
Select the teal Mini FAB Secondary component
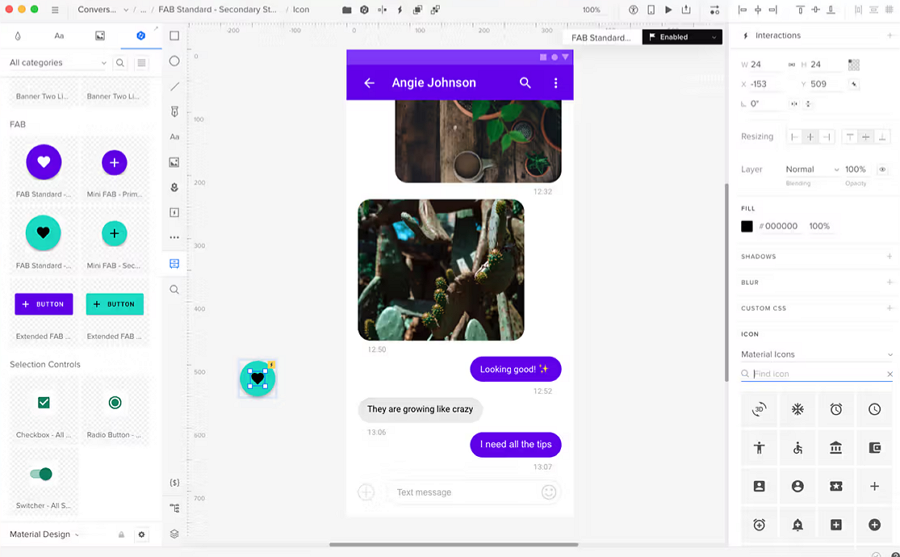pos(114,233)
